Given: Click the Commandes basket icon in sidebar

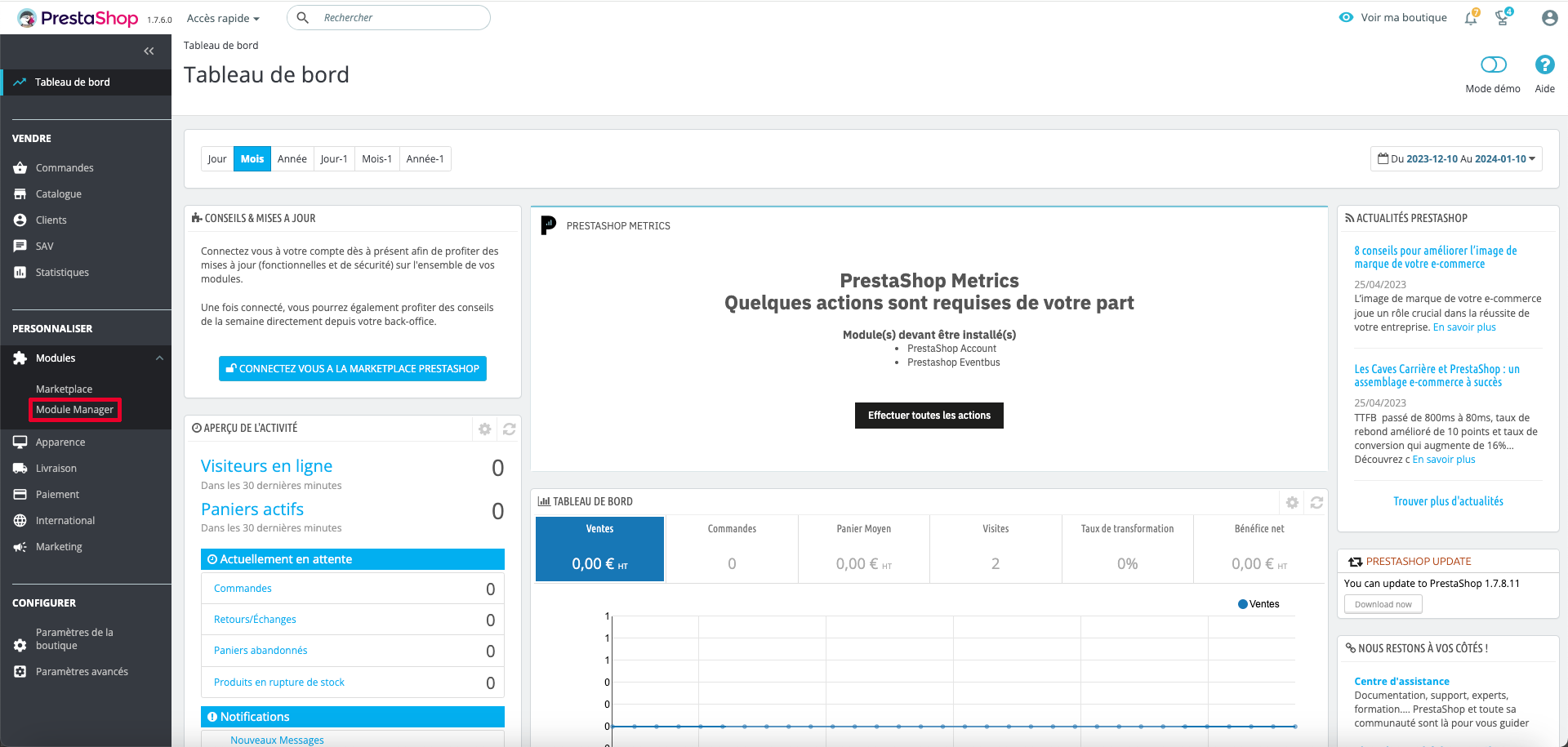Looking at the screenshot, I should coord(20,167).
